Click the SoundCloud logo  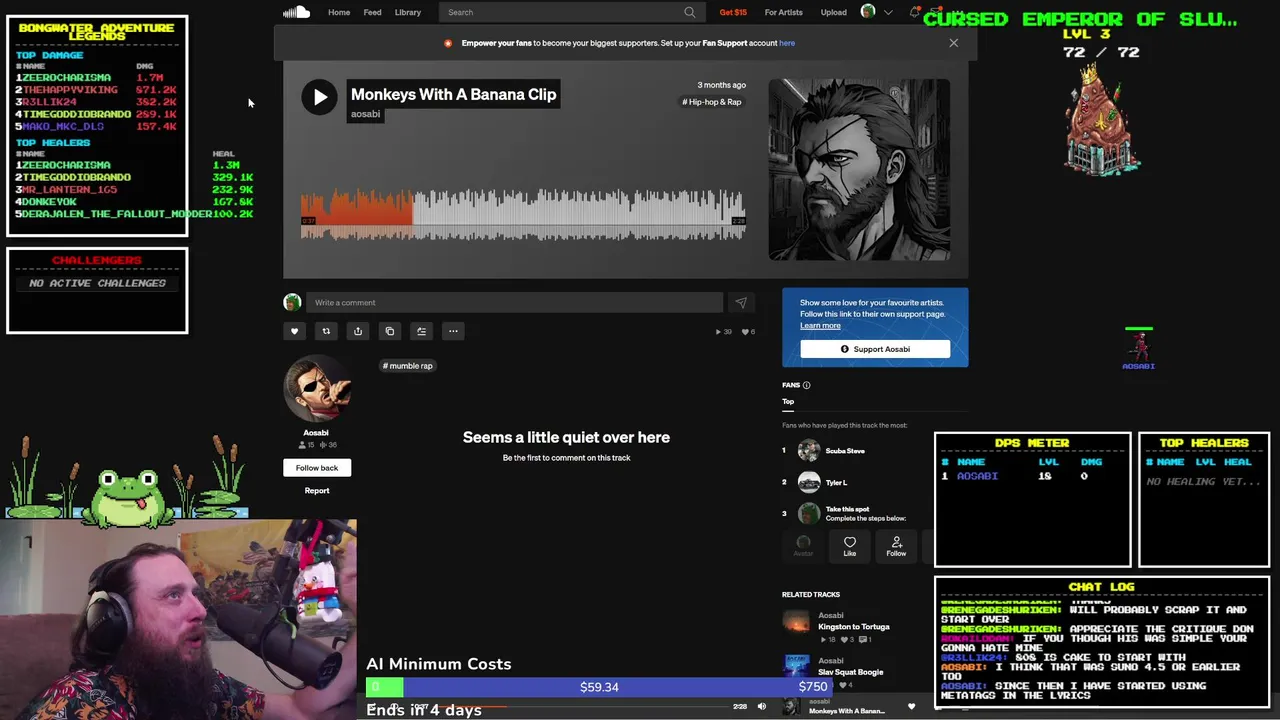[x=296, y=12]
